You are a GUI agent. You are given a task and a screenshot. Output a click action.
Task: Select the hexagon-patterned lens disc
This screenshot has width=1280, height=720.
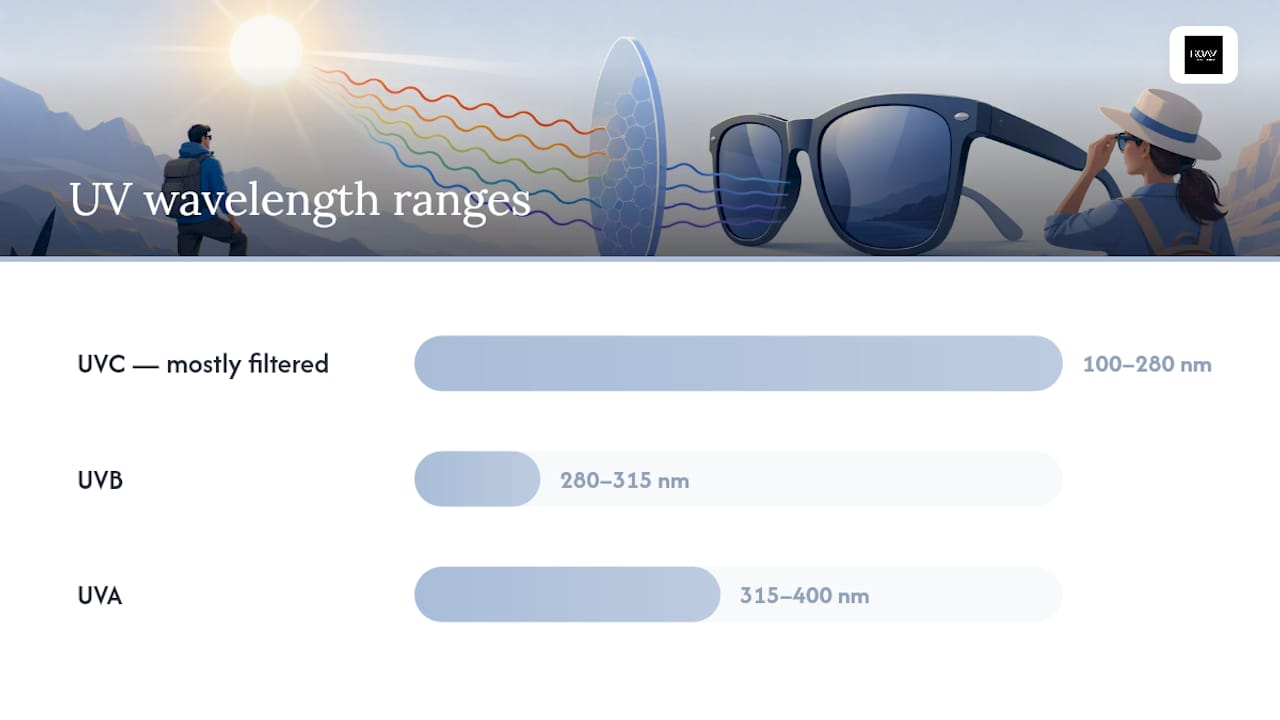click(627, 147)
